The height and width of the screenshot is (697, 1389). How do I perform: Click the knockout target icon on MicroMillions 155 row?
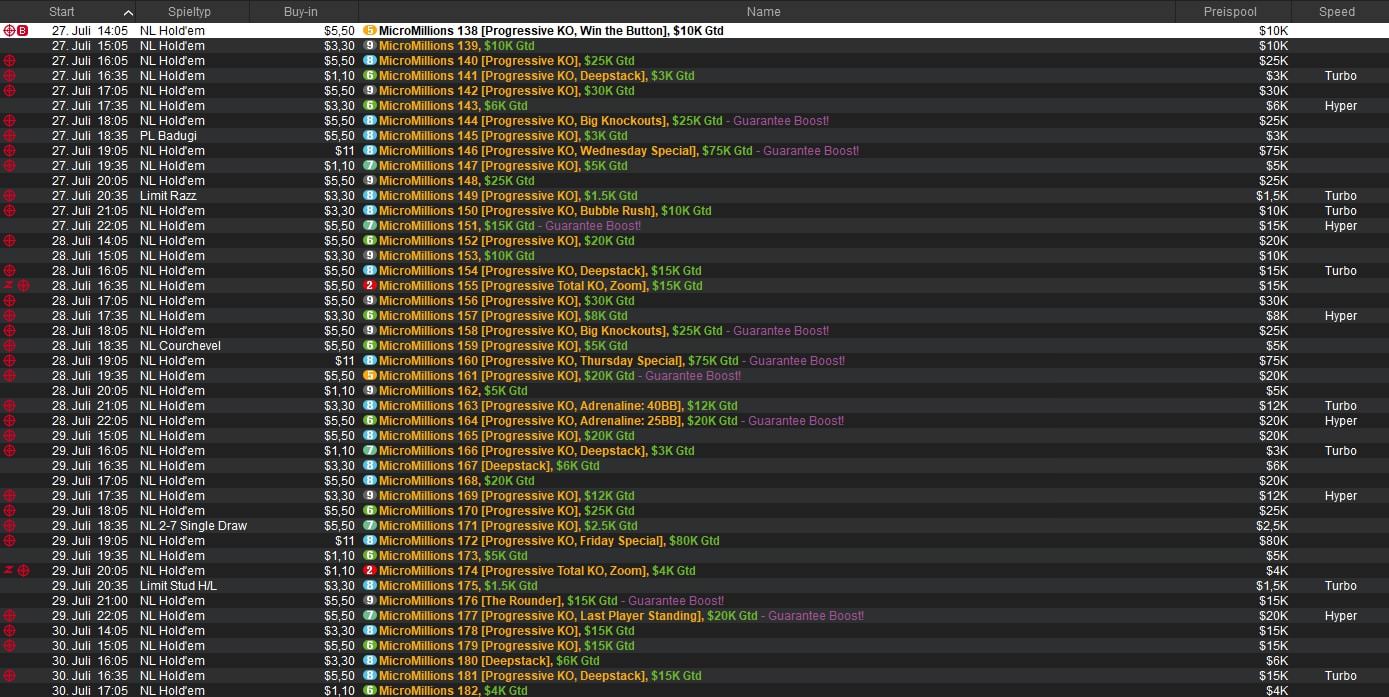[23, 286]
